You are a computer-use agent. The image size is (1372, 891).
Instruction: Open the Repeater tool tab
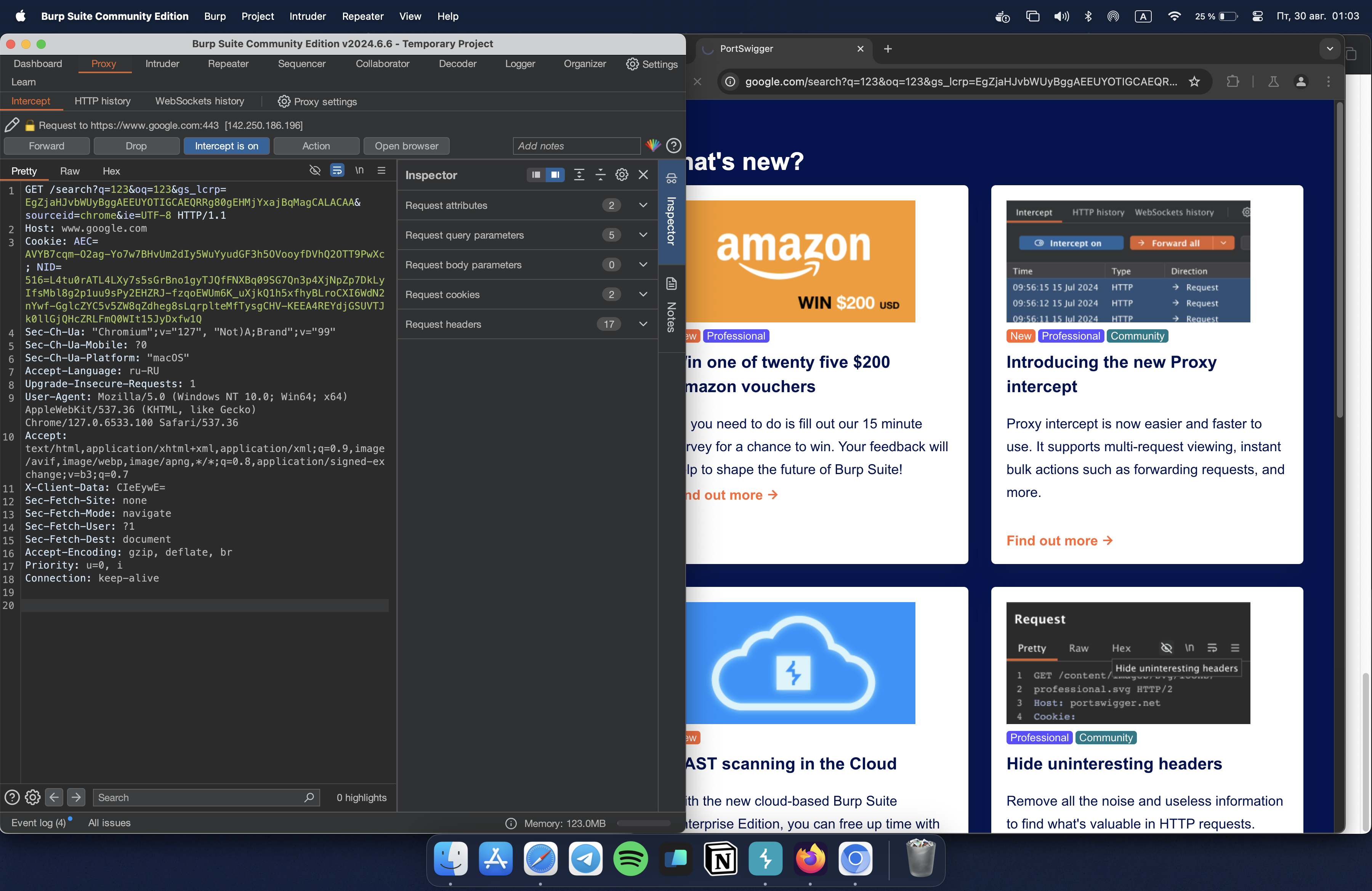(228, 63)
